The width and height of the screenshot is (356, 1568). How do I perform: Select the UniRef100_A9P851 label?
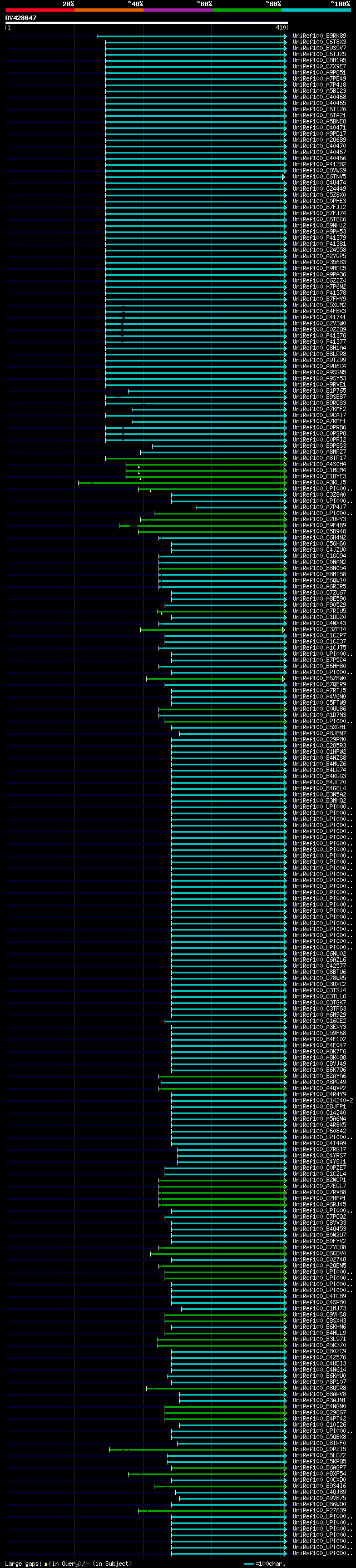(x=319, y=72)
